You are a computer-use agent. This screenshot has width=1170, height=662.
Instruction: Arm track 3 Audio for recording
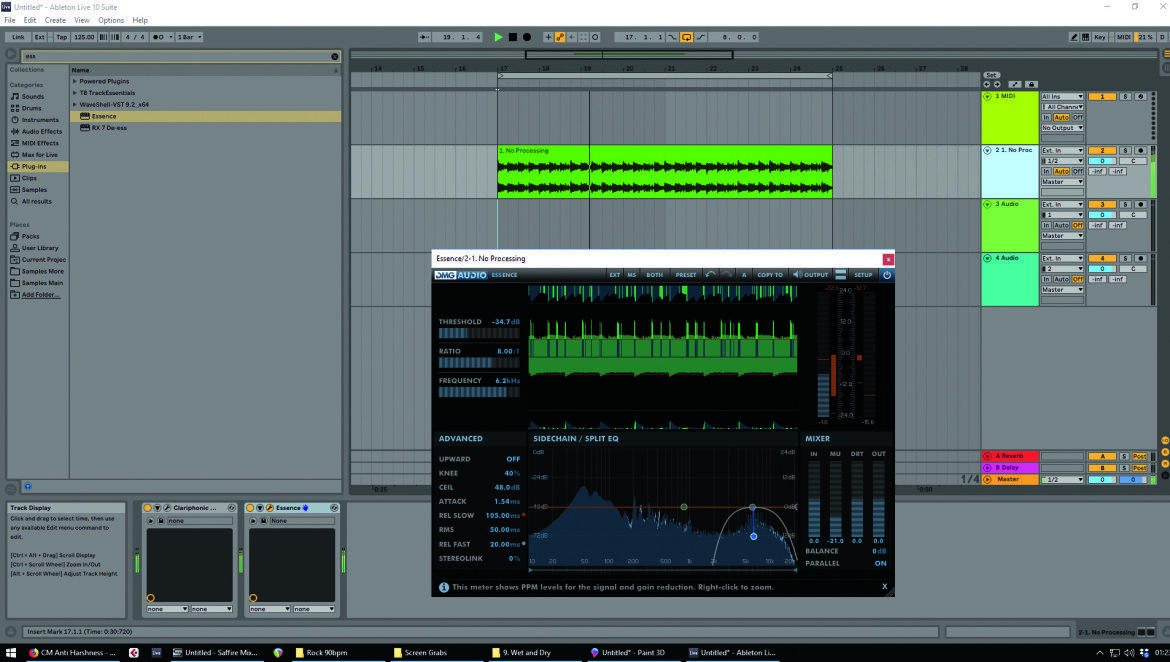[x=1140, y=204]
